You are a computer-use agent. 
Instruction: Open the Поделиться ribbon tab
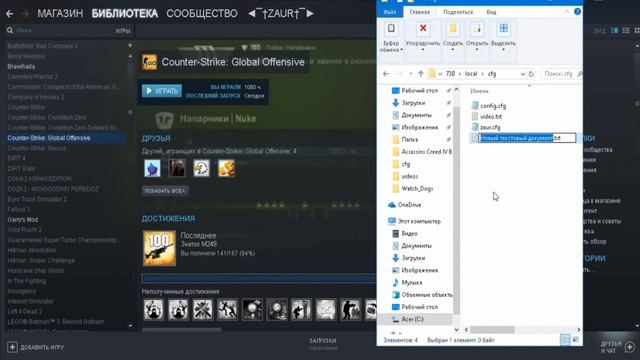click(458, 12)
